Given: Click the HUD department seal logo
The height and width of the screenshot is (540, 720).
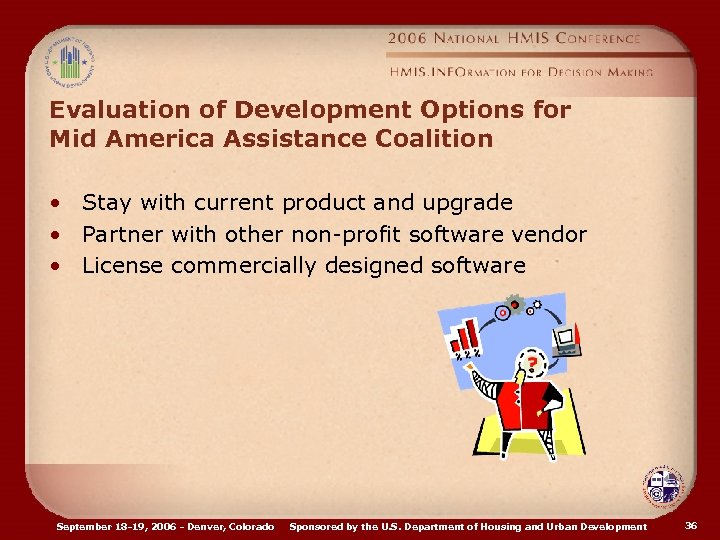Looking at the screenshot, I should point(70,62).
